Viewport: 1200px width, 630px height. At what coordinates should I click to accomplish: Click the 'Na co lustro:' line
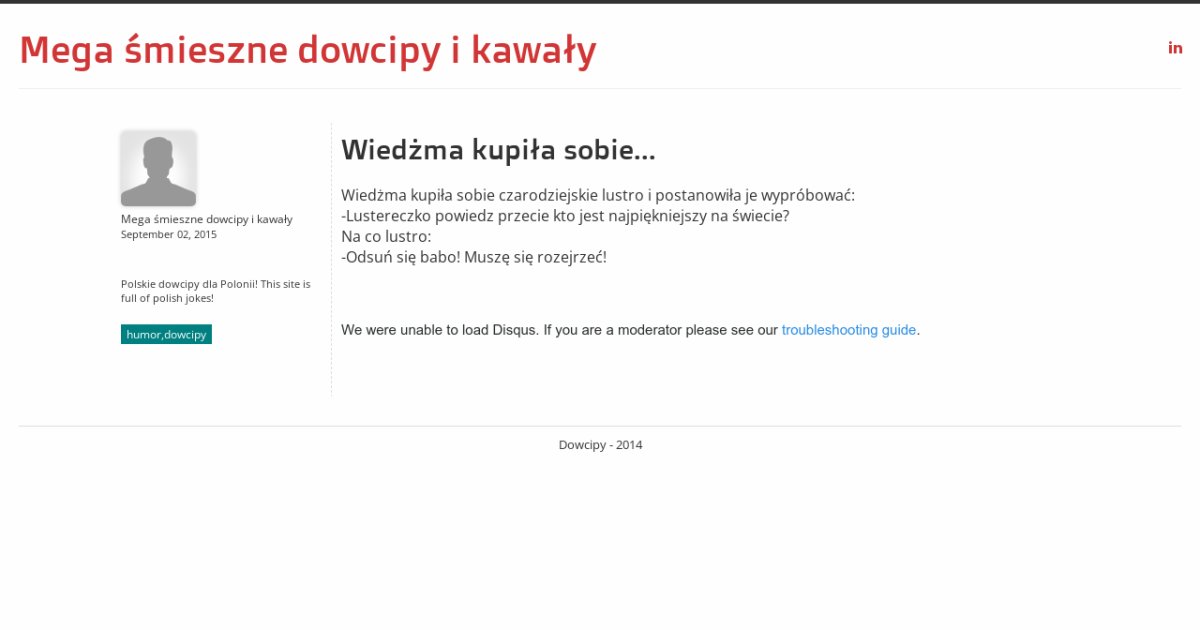click(386, 237)
